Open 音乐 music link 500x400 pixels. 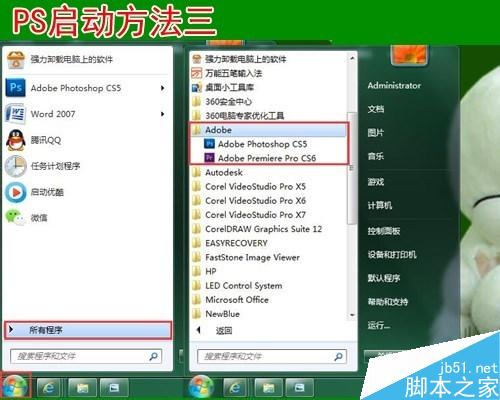[x=376, y=156]
